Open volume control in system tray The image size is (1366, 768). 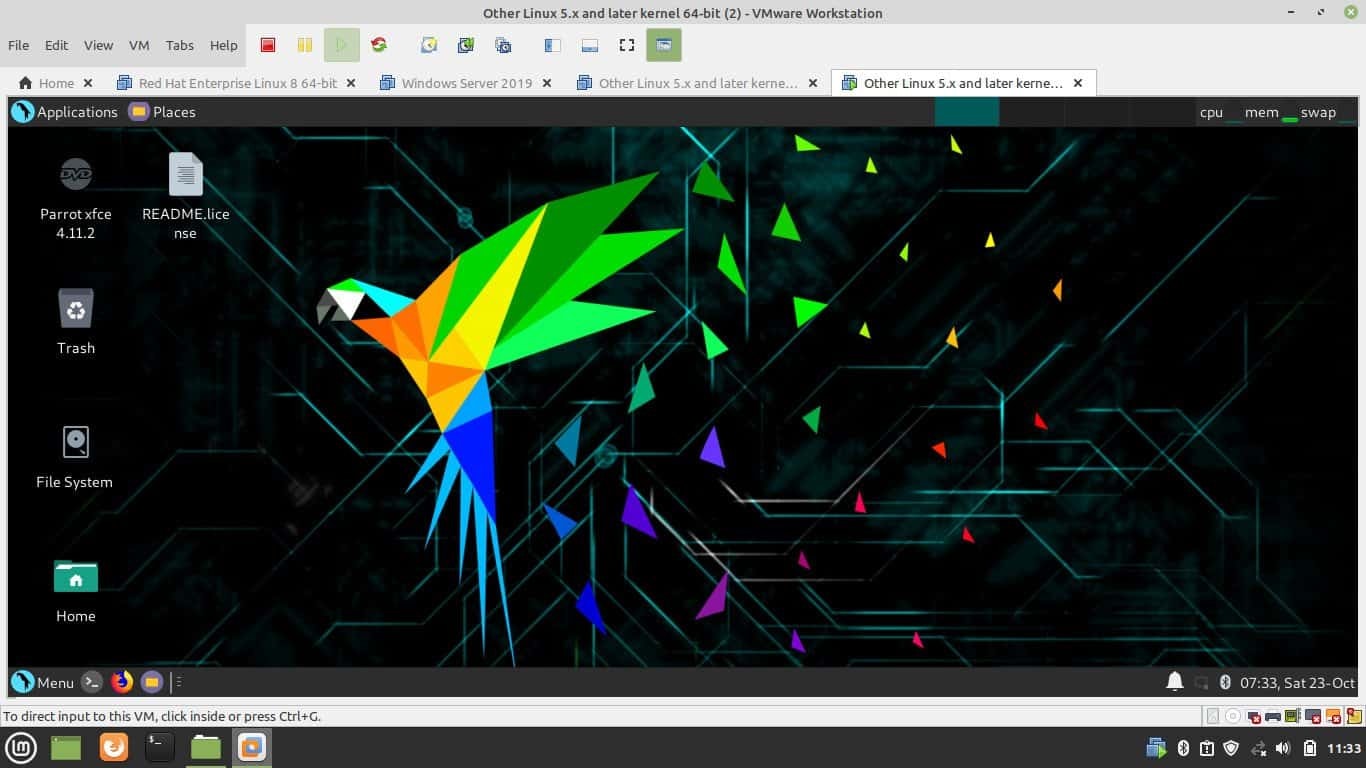coord(1283,748)
